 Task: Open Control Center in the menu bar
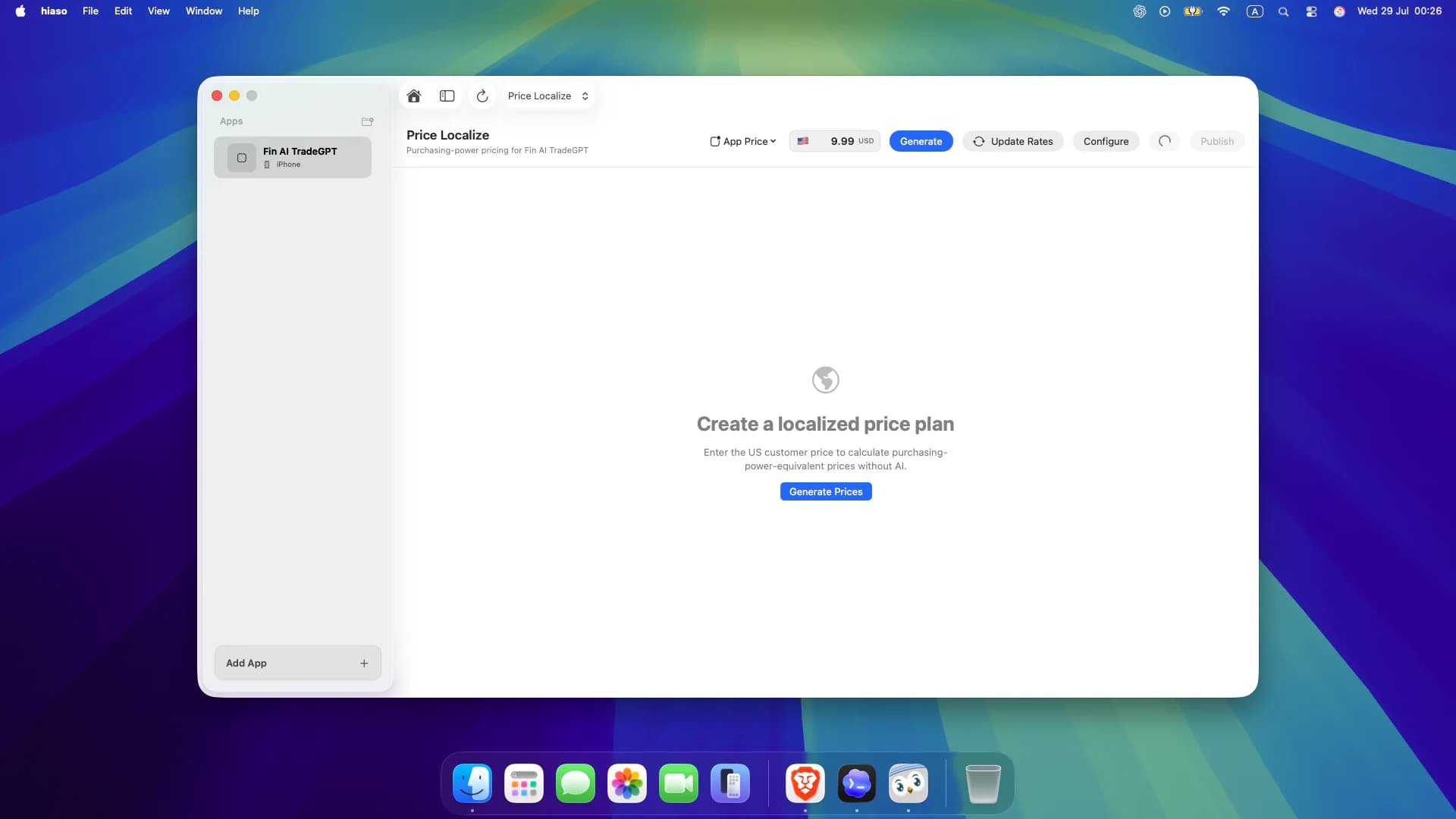1311,11
